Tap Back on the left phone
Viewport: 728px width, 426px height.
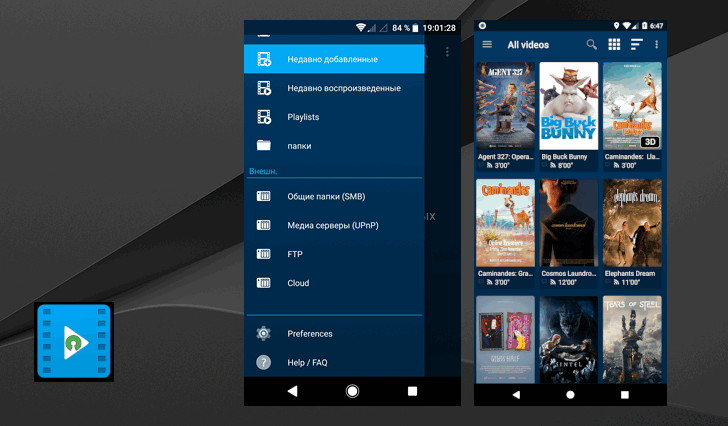[x=292, y=391]
